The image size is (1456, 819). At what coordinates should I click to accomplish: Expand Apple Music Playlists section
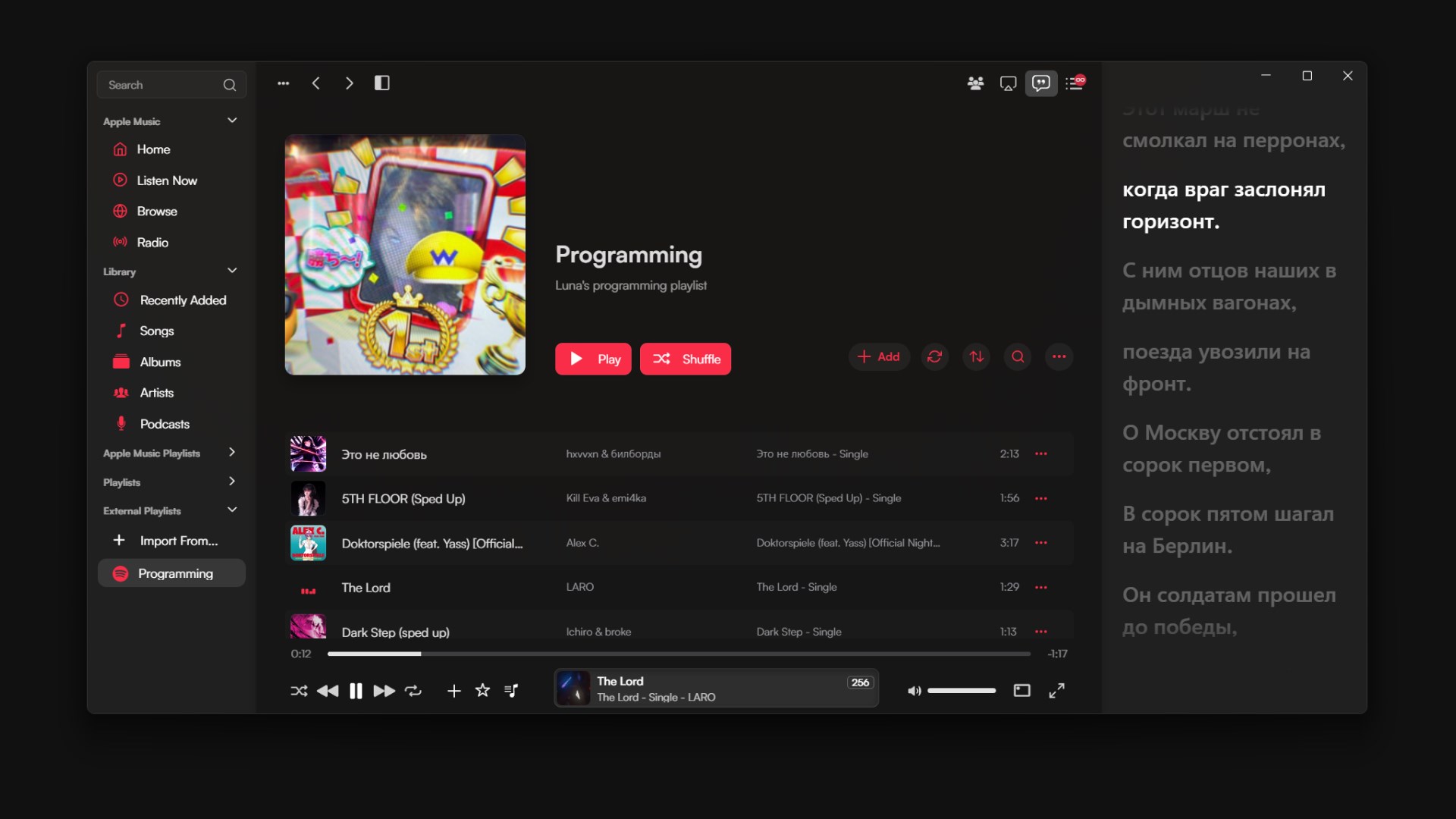[232, 452]
